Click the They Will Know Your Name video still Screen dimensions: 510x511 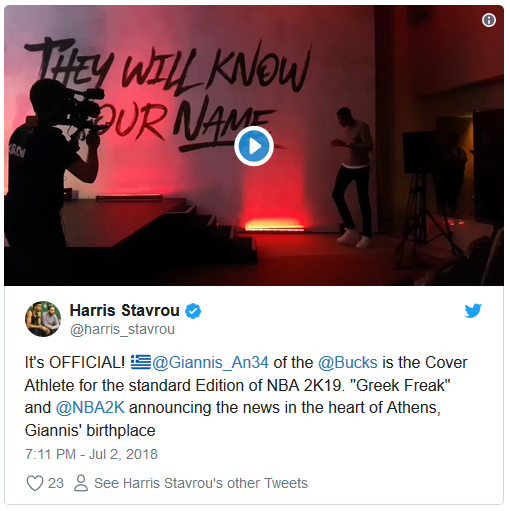point(254,145)
